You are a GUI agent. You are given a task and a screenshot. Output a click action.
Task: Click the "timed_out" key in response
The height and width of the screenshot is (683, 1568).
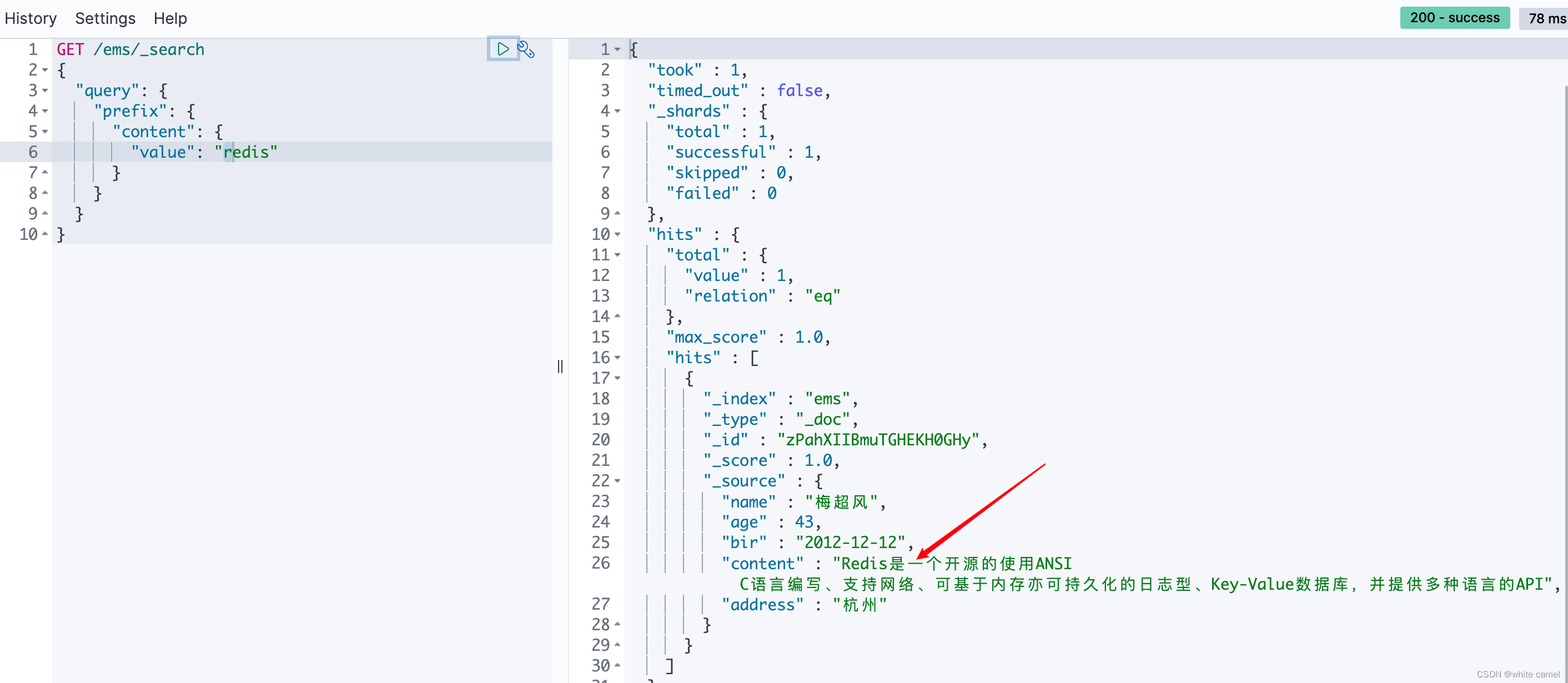(x=697, y=91)
